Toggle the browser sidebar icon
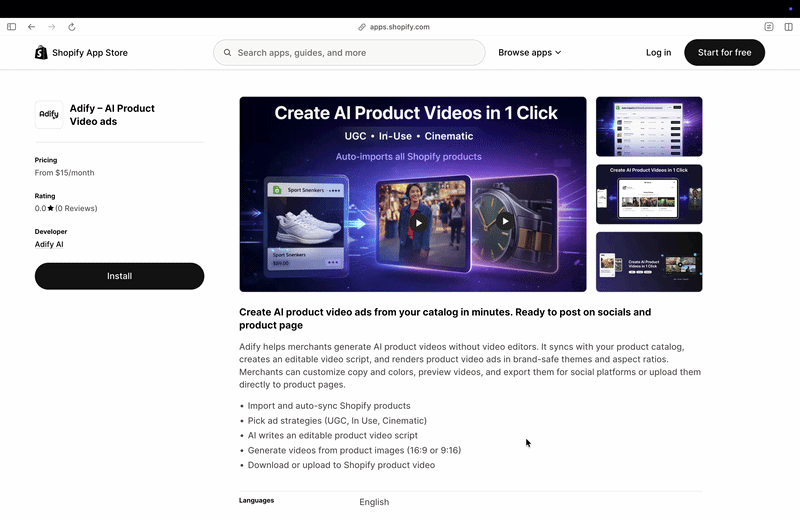 point(12,27)
